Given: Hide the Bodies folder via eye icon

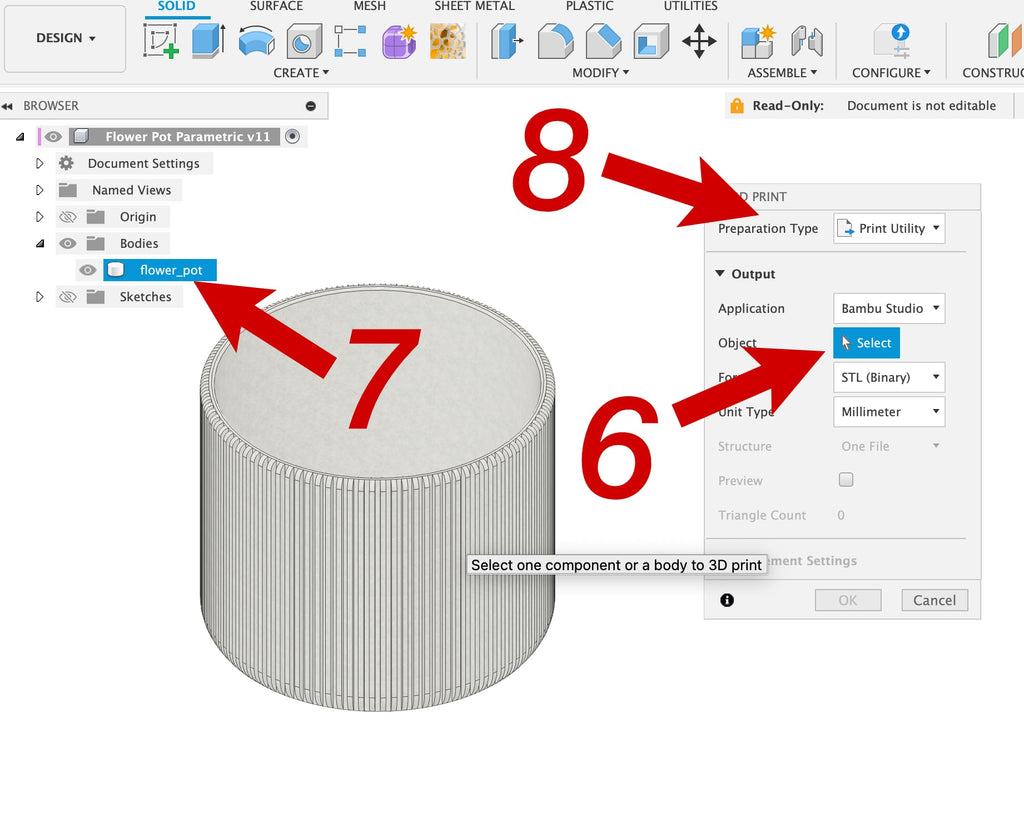Looking at the screenshot, I should 67,244.
